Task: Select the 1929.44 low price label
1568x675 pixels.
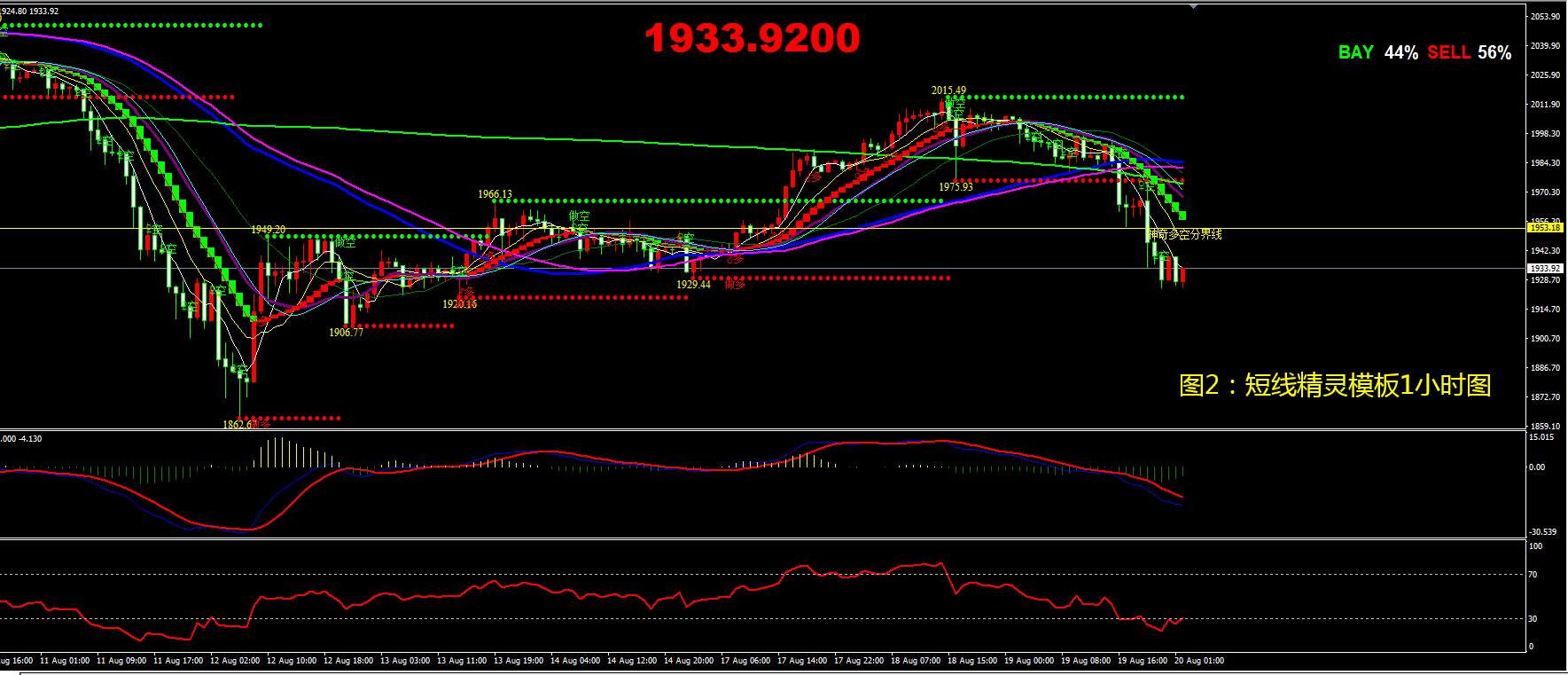Action: click(x=693, y=284)
